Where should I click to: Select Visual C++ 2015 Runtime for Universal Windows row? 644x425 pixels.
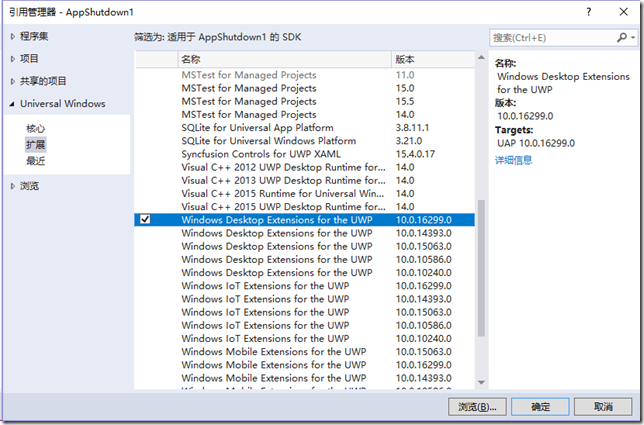pyautogui.click(x=305, y=193)
